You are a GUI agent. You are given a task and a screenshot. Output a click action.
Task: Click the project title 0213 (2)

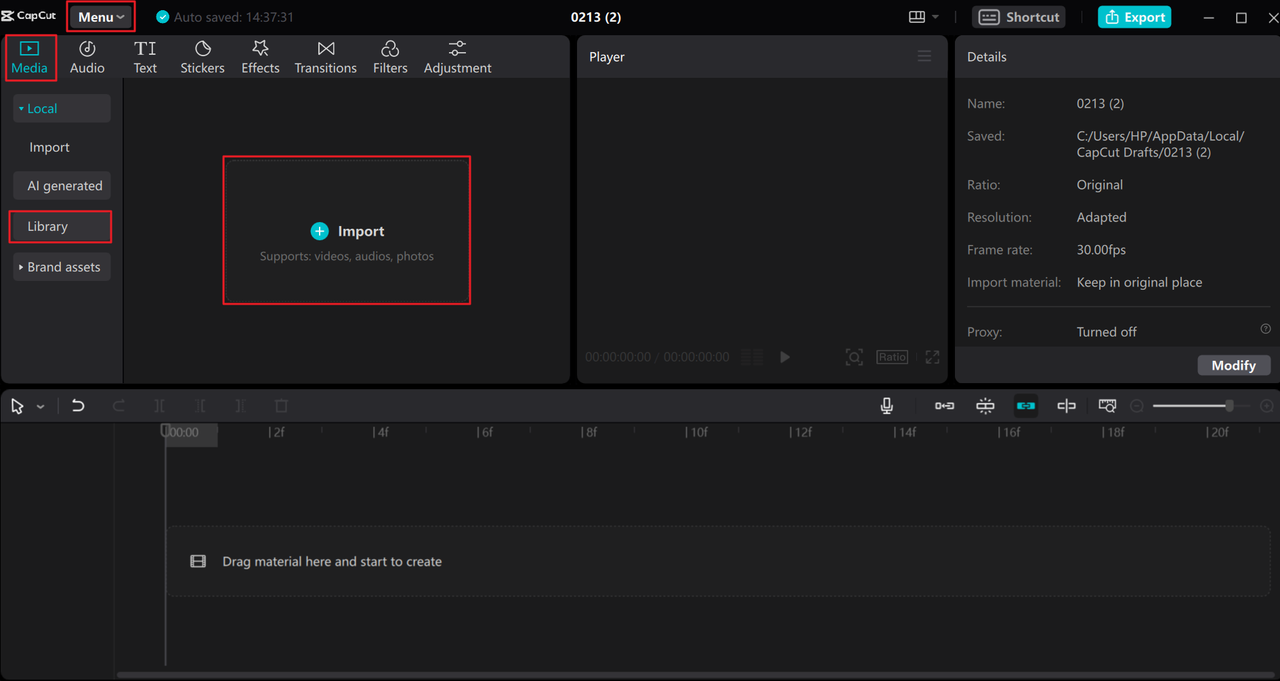tap(596, 17)
